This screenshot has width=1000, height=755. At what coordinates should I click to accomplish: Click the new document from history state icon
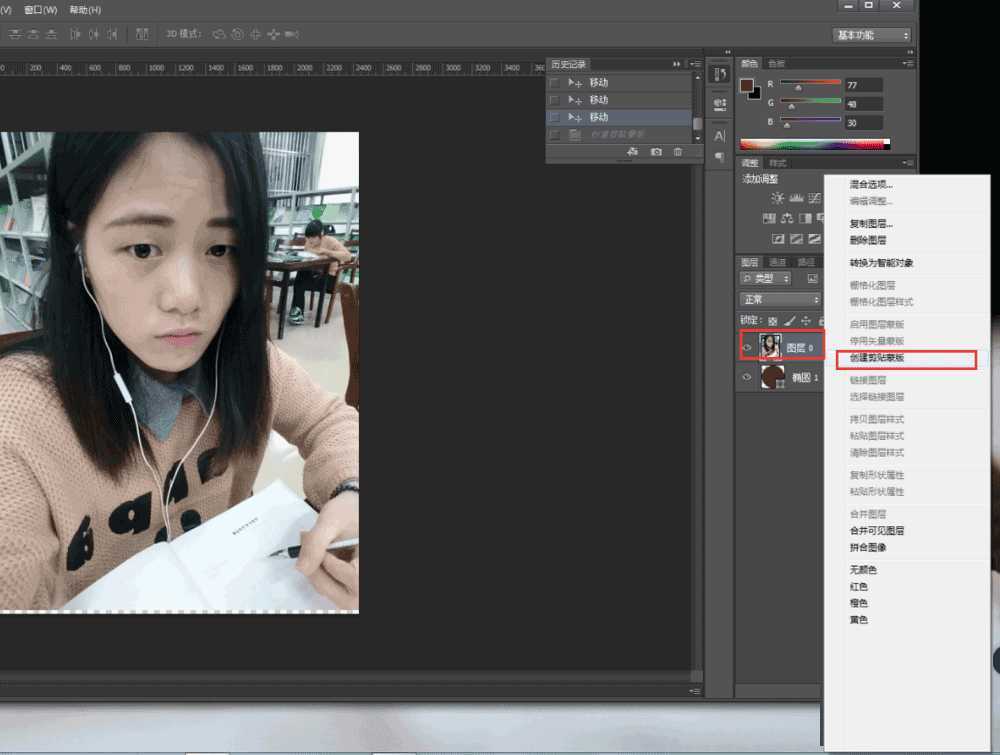(x=634, y=151)
